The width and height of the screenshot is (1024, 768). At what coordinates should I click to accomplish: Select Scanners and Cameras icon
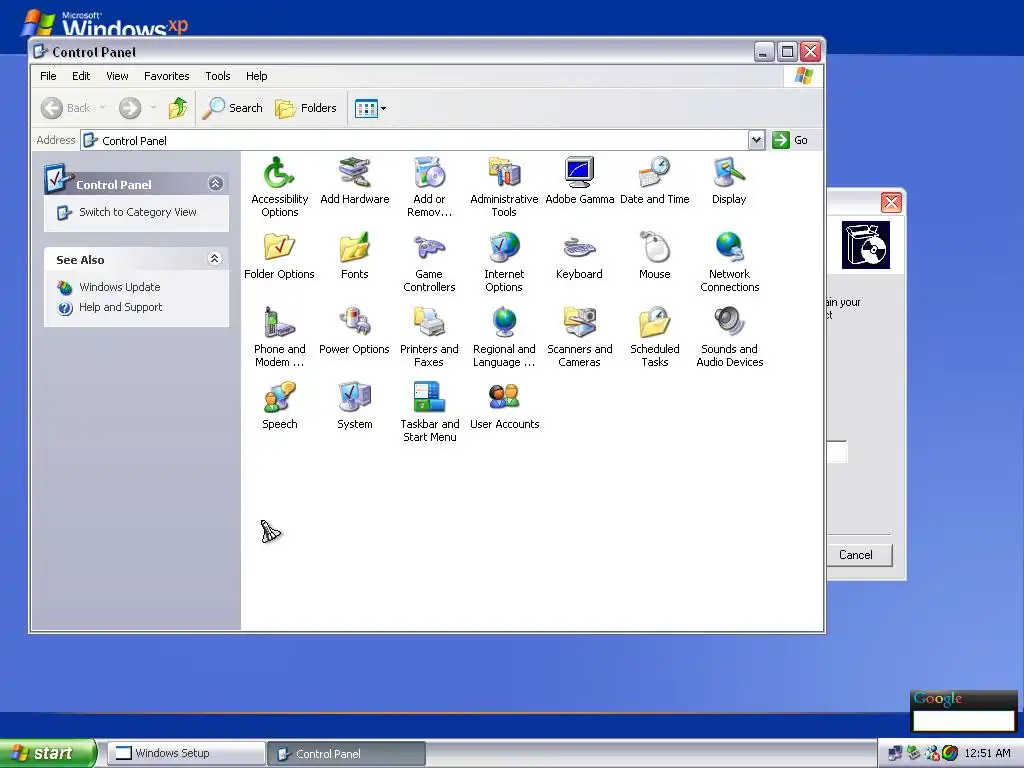pyautogui.click(x=579, y=323)
